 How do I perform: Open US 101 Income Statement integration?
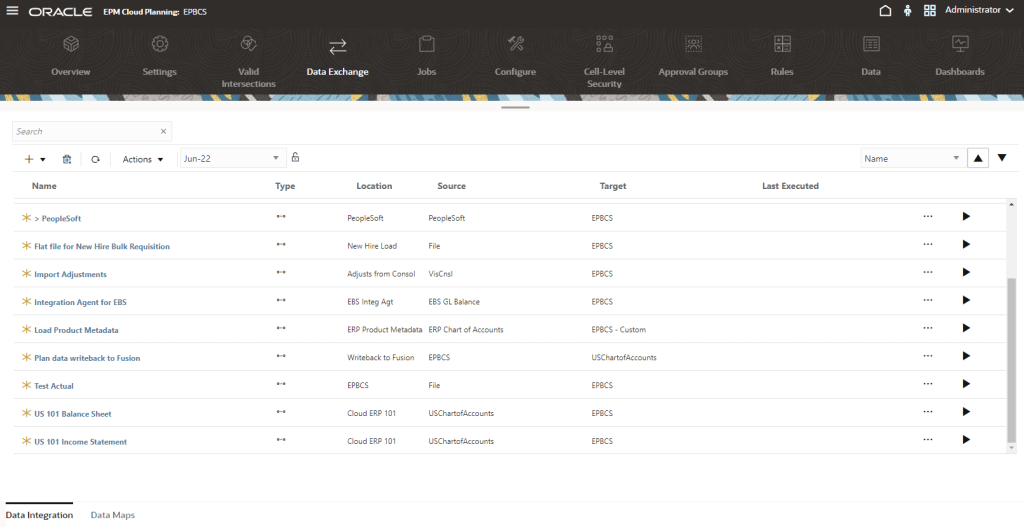click(x=80, y=441)
